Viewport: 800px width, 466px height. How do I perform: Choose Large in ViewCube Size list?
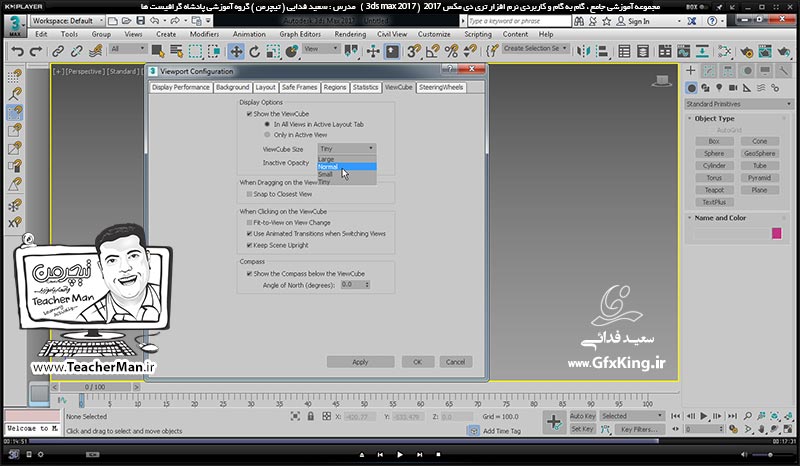click(x=347, y=159)
